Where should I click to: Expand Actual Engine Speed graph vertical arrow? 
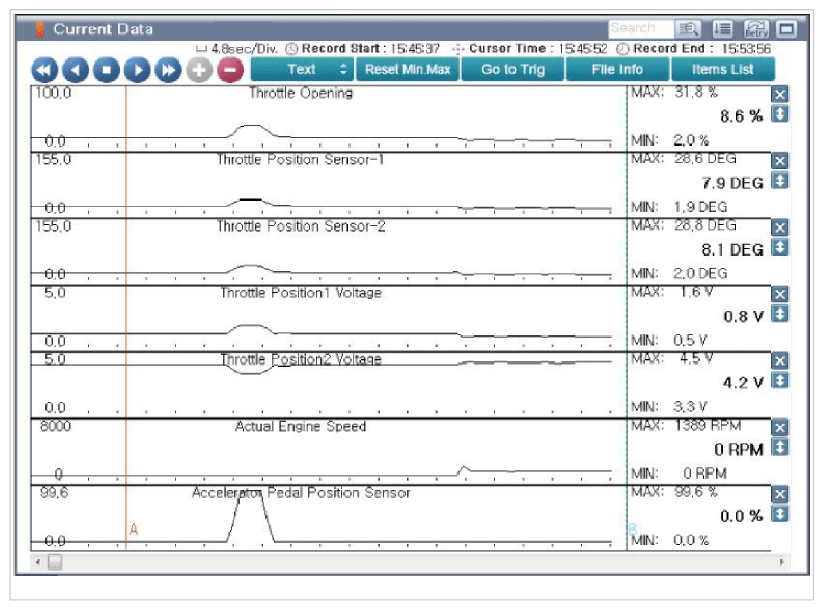click(x=780, y=447)
